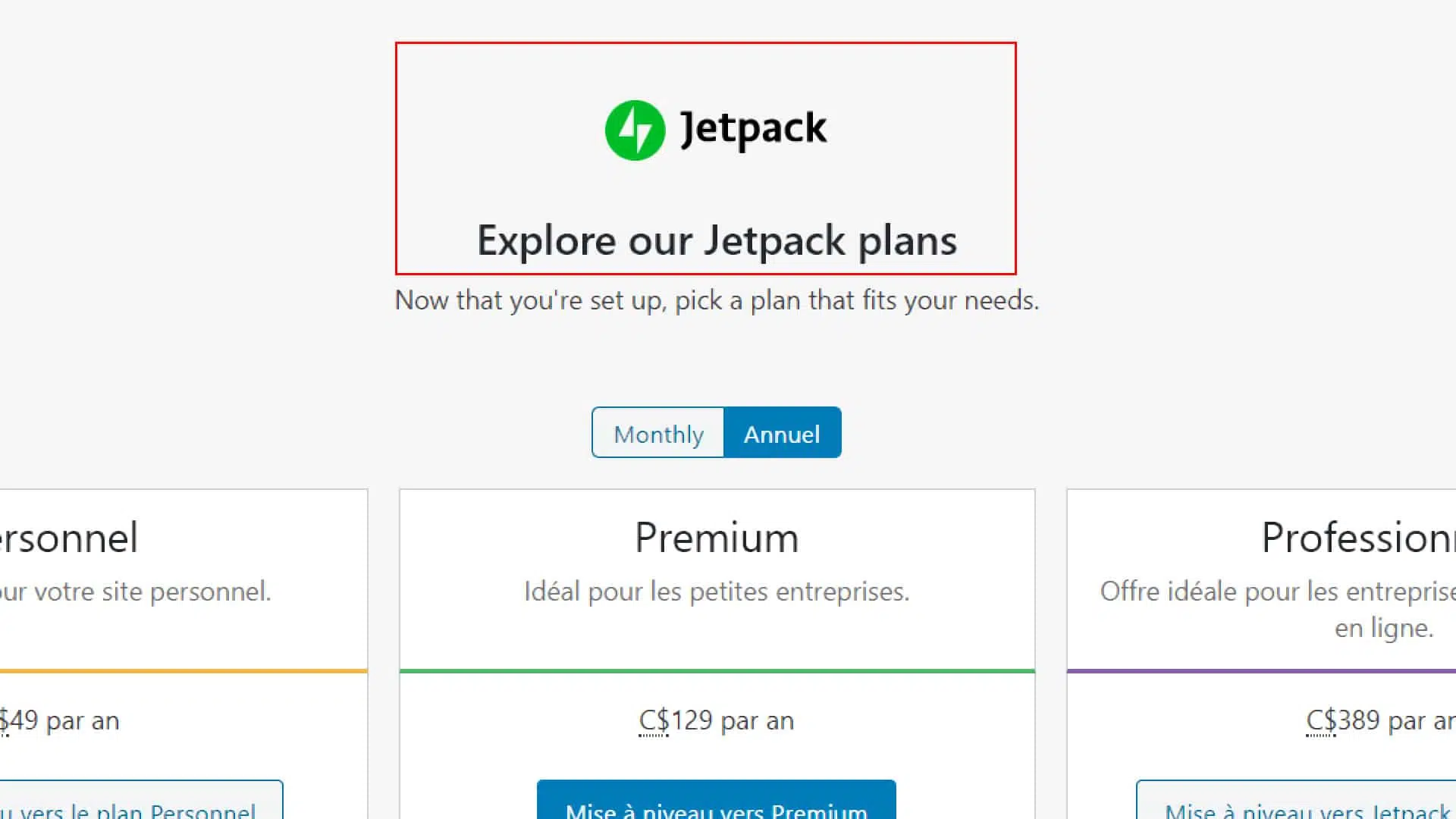The width and height of the screenshot is (1456, 819).
Task: Select the Premium plan heading
Action: 717,538
